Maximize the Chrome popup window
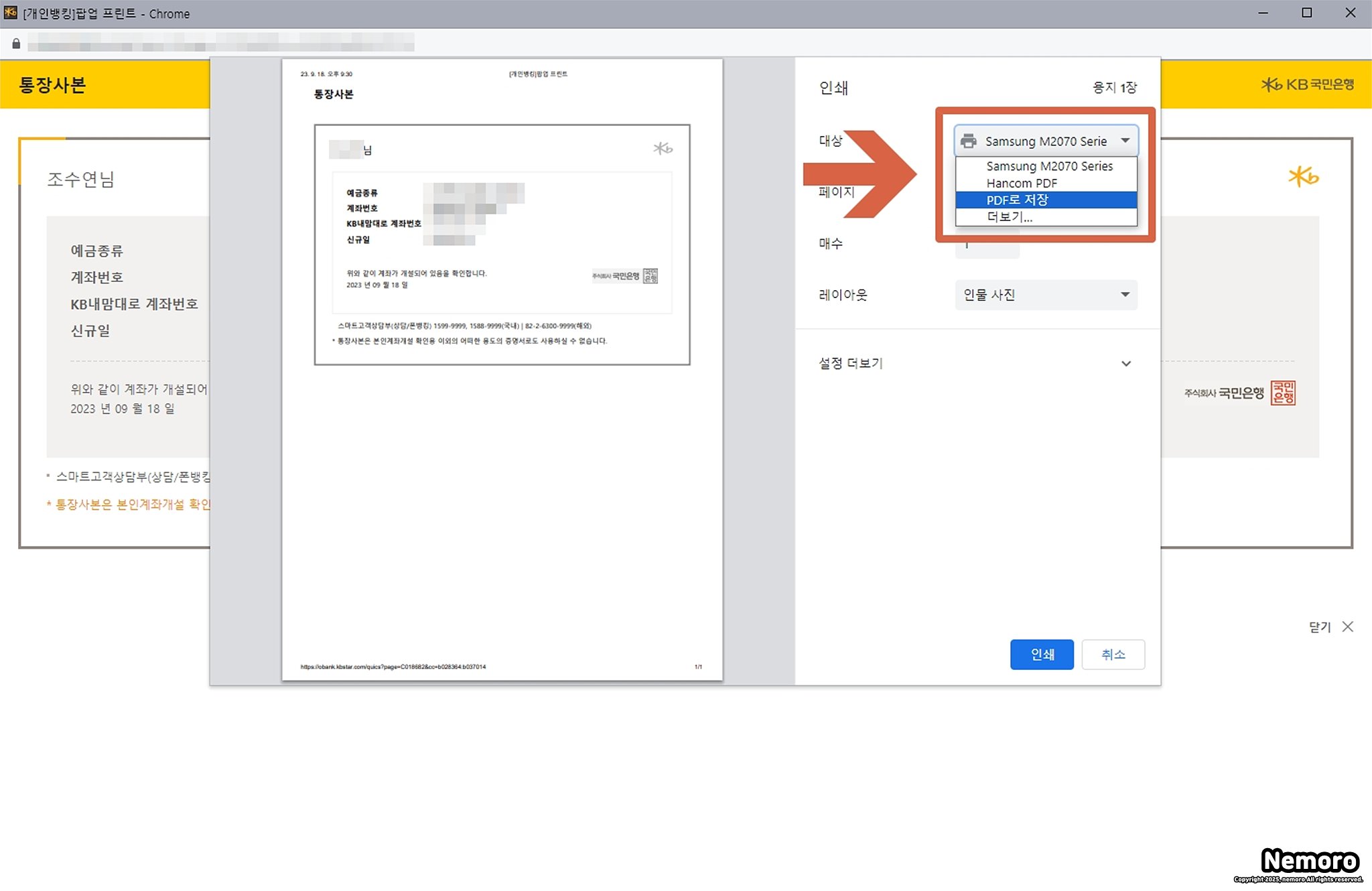 tap(1306, 13)
